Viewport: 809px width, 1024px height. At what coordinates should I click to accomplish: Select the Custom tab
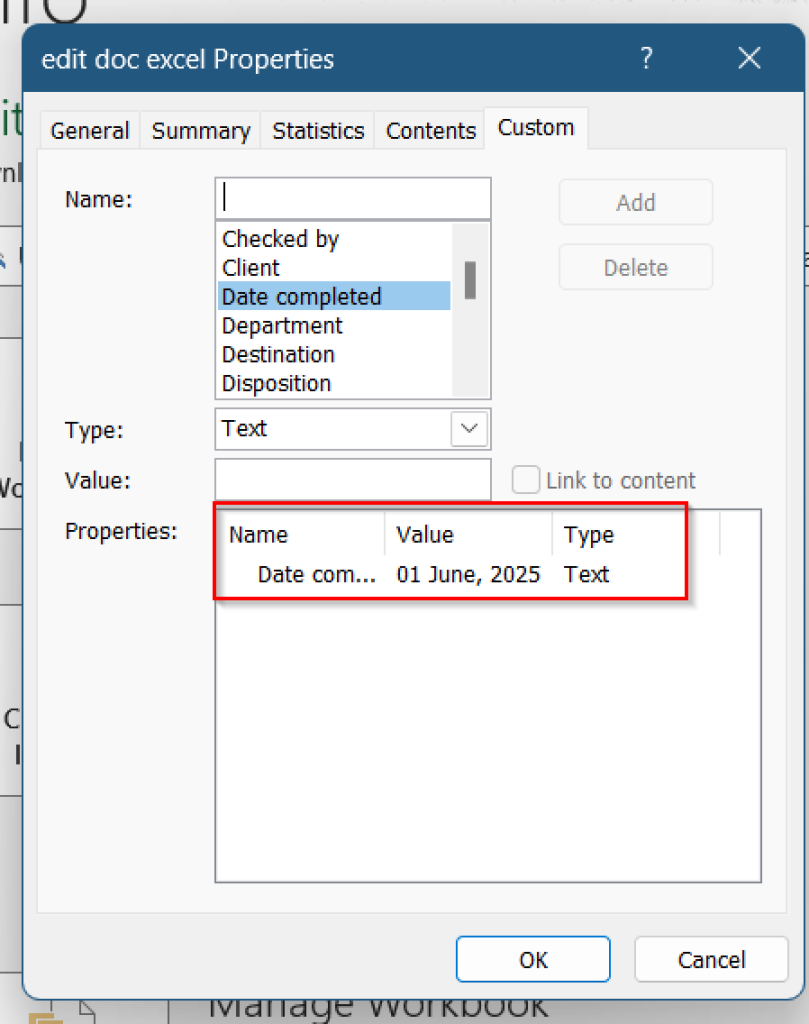coord(535,127)
